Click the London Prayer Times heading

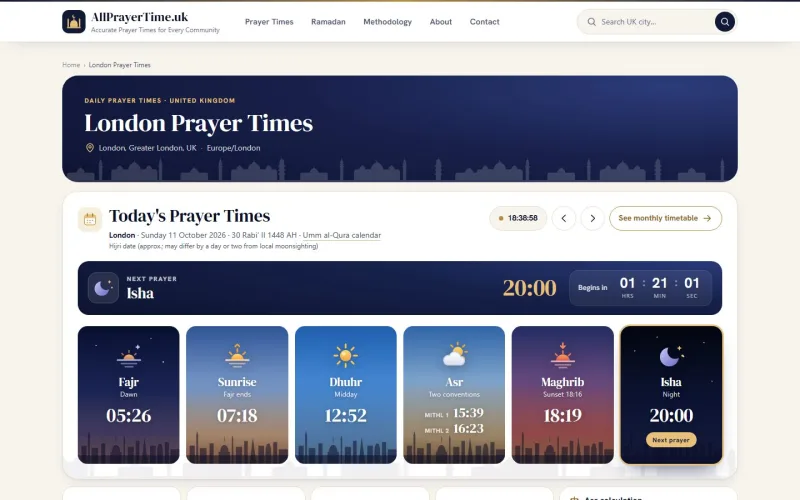pos(198,123)
